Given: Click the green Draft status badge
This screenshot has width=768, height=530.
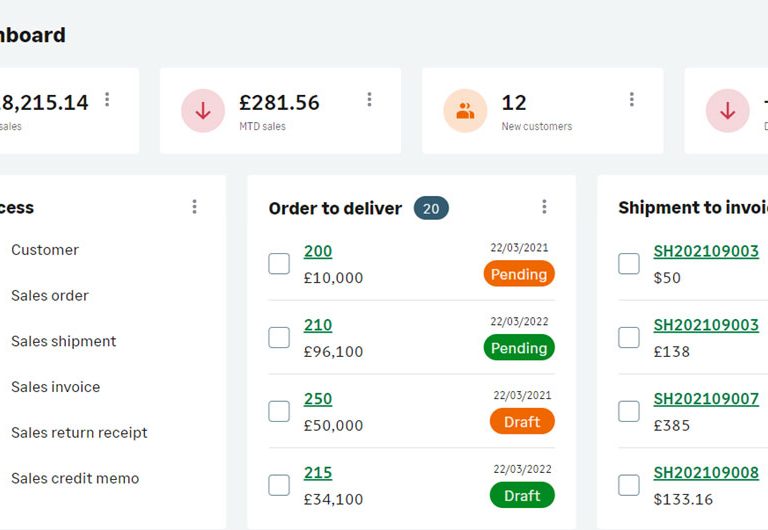Looking at the screenshot, I should tap(522, 495).
